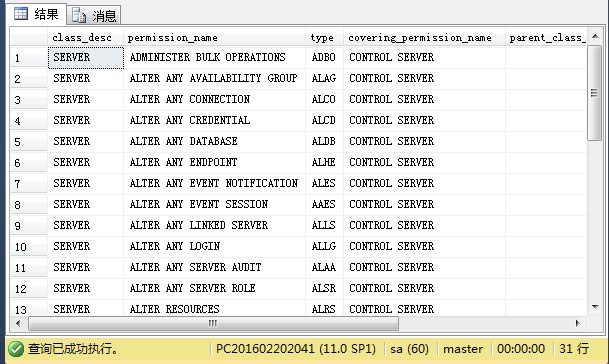Click the message document icon on 消息 tab
Screen dimensions: 609x364
tap(79, 16)
